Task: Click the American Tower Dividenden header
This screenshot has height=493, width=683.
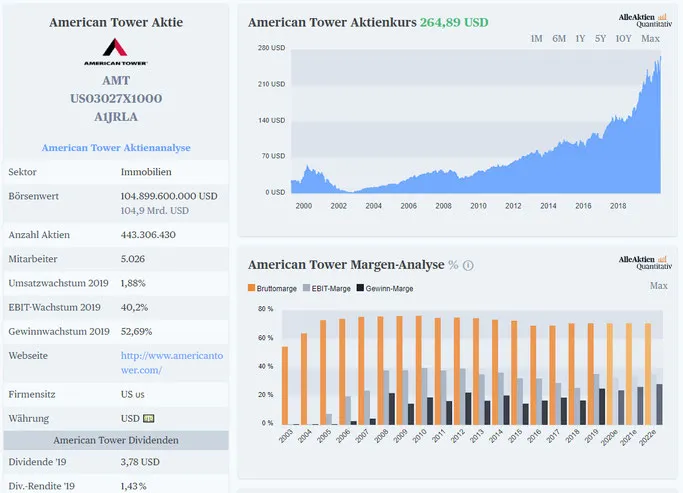Action: [116, 440]
